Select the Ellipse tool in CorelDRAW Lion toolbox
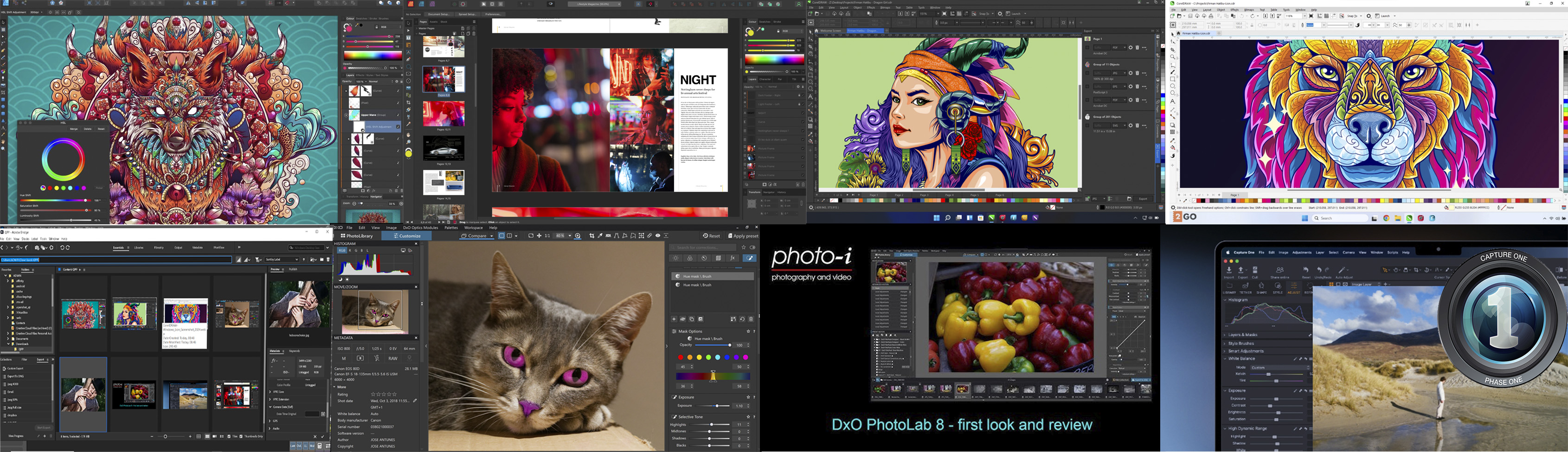This screenshot has height=452, width=1568. (1172, 86)
